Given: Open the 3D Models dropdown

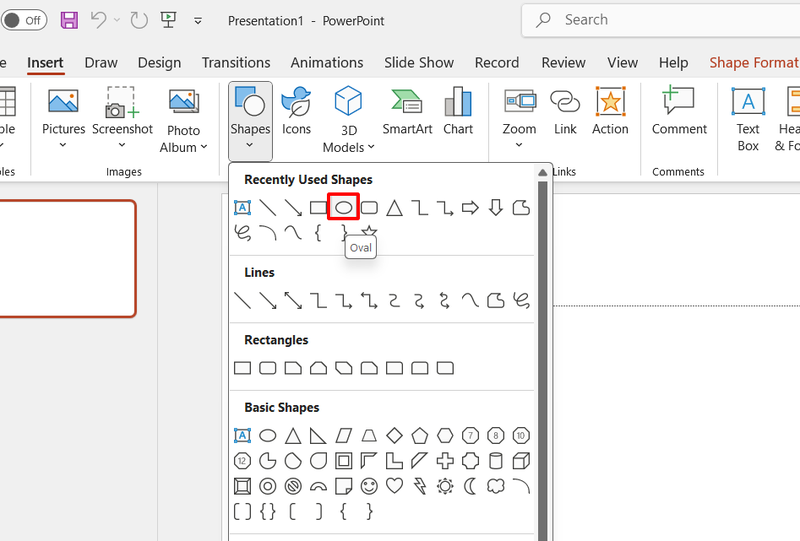Looking at the screenshot, I should [348, 120].
